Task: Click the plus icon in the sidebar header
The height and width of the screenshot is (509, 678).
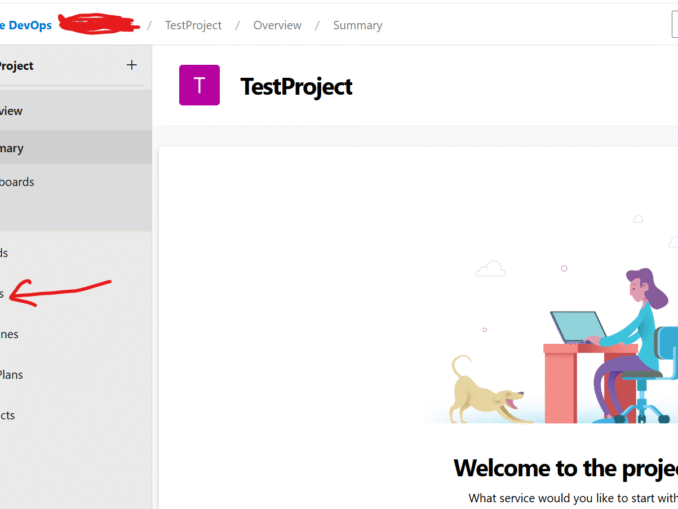Action: click(131, 65)
